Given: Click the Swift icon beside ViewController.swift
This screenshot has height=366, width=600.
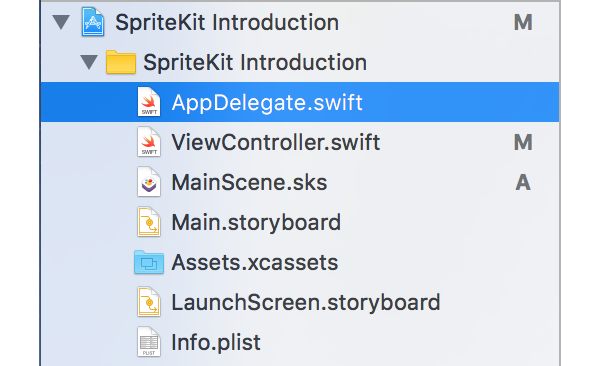Looking at the screenshot, I should [x=149, y=142].
